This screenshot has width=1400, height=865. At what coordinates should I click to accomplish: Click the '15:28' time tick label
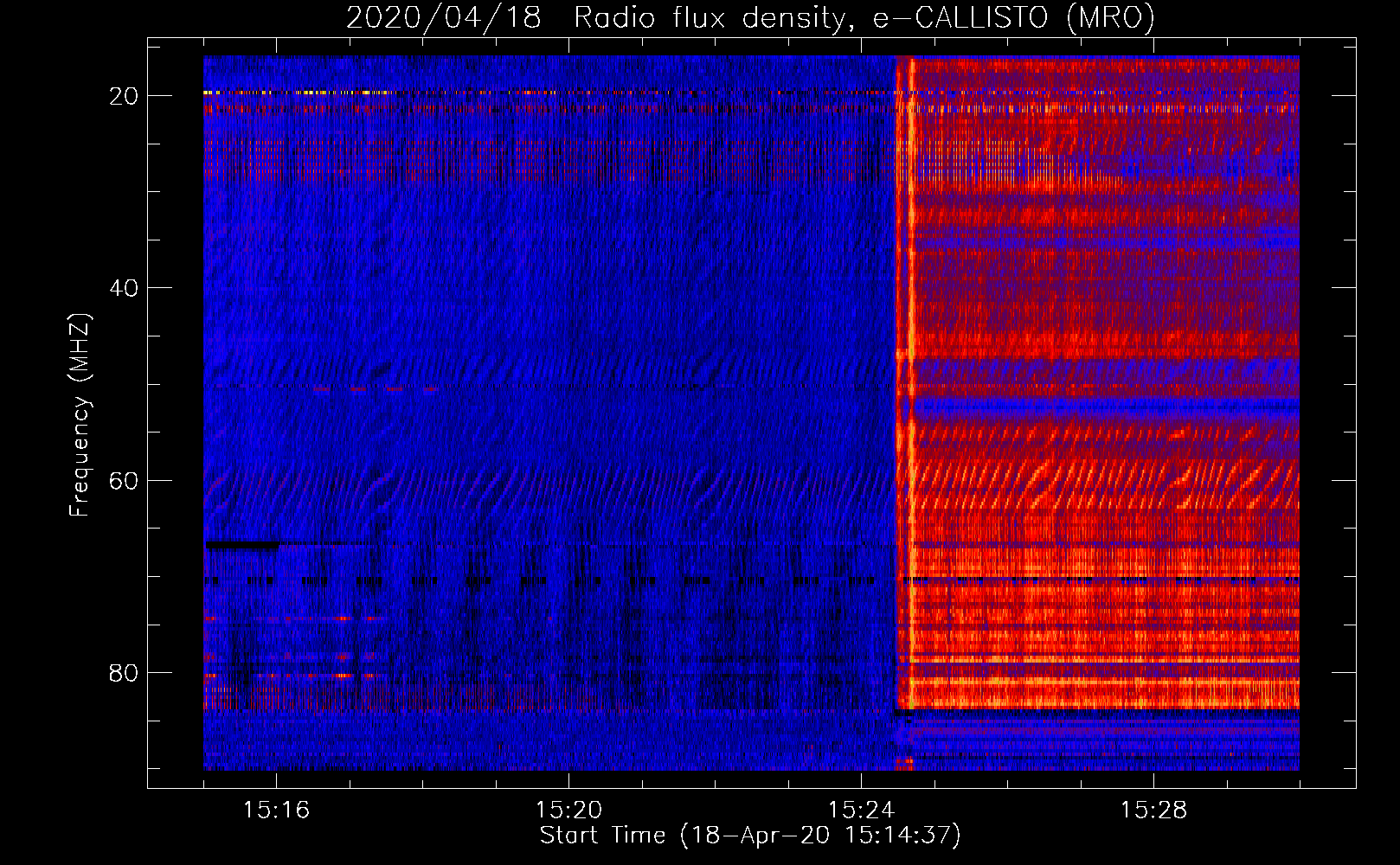[1153, 810]
